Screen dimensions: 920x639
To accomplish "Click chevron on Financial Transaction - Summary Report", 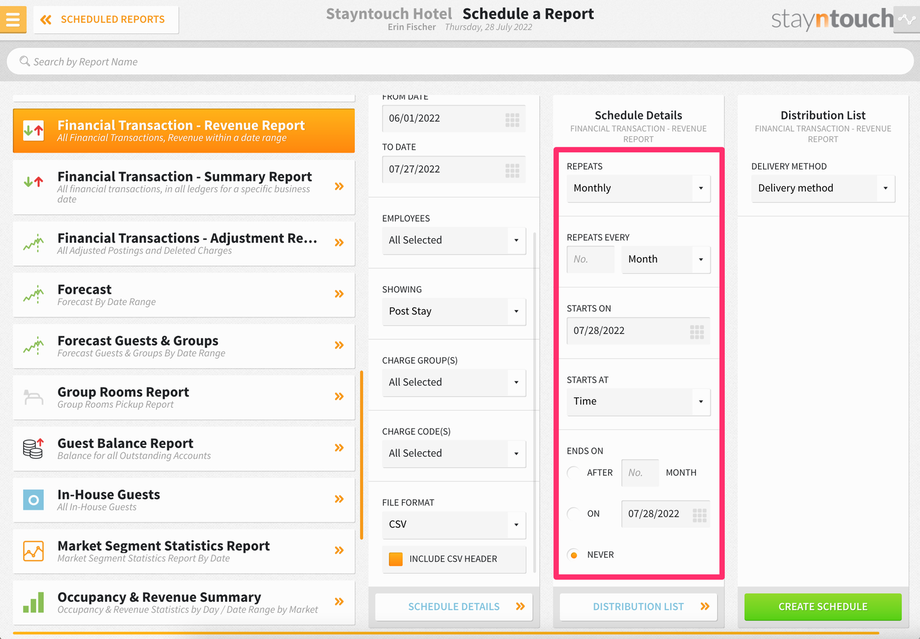I will 339,187.
